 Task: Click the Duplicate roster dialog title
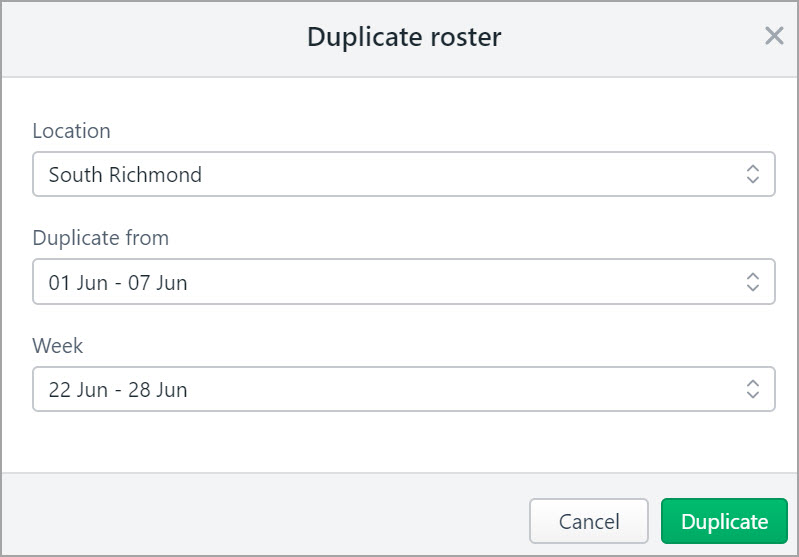tap(403, 38)
